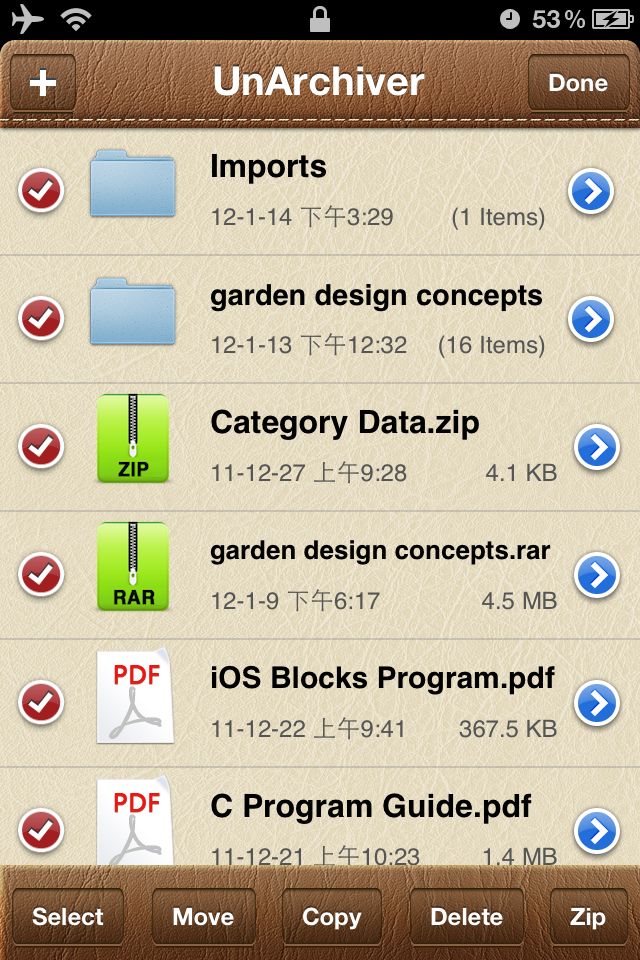Tap the Done button
This screenshot has width=640, height=960.
pyautogui.click(x=578, y=83)
